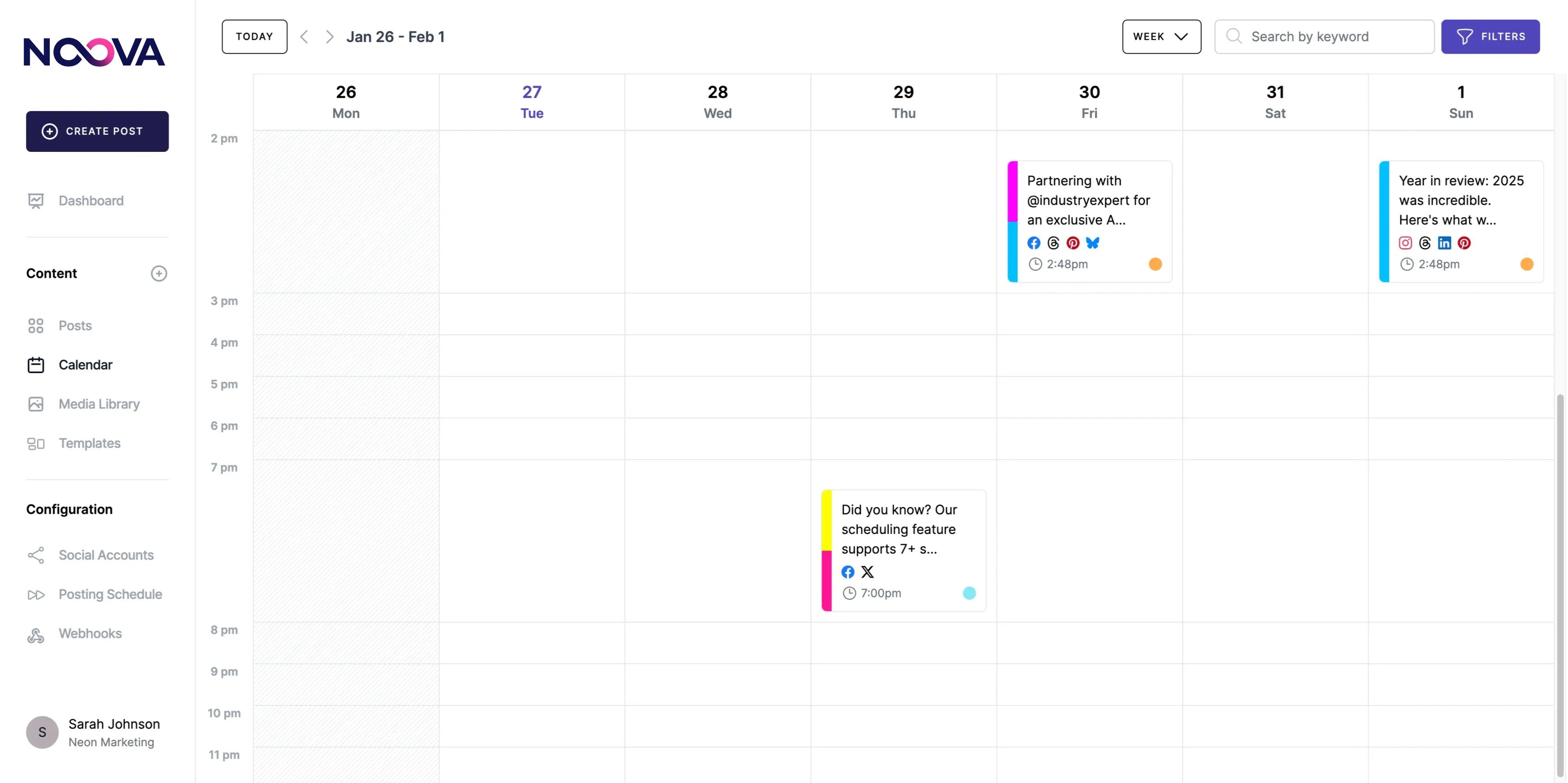Image resolution: width=1568 pixels, height=783 pixels.
Task: Open Social Accounts configuration
Action: [106, 555]
